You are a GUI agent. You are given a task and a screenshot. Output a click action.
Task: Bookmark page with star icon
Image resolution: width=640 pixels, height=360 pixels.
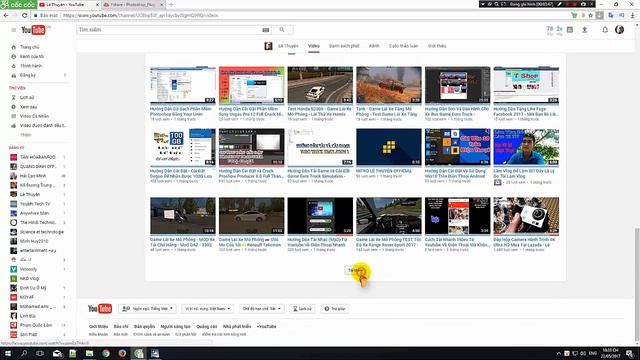point(591,15)
